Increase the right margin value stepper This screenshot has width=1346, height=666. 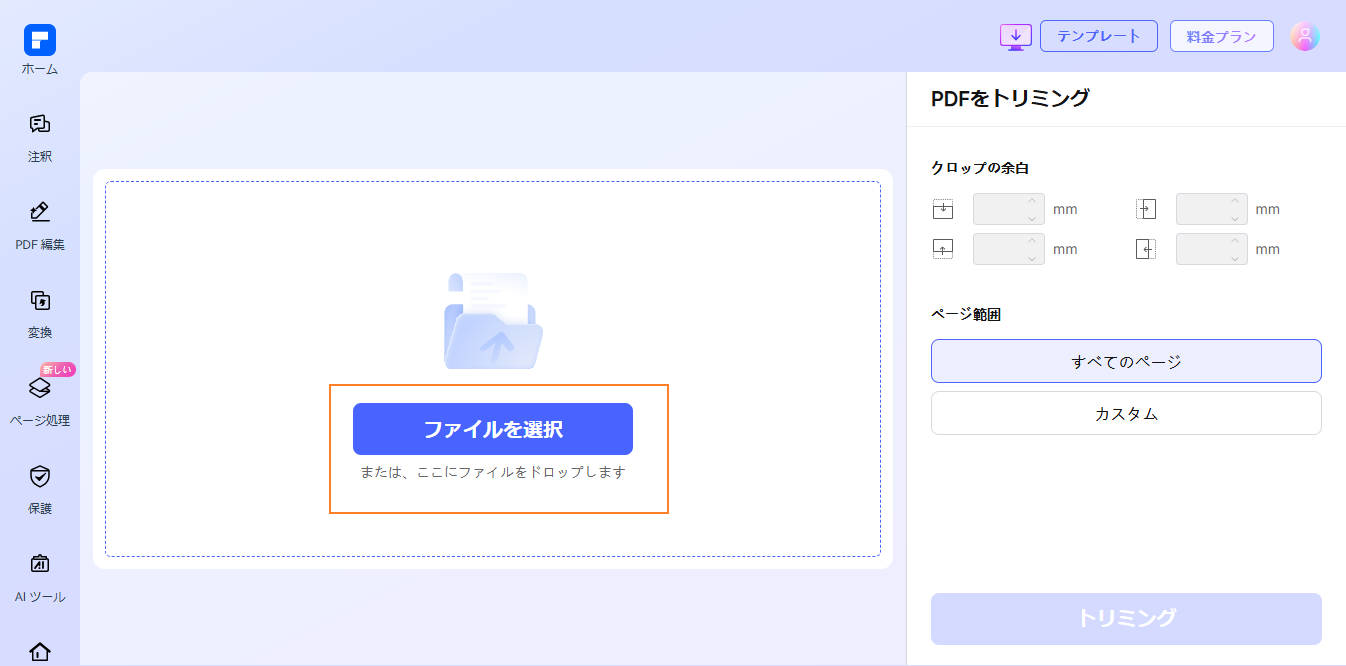click(1235, 241)
